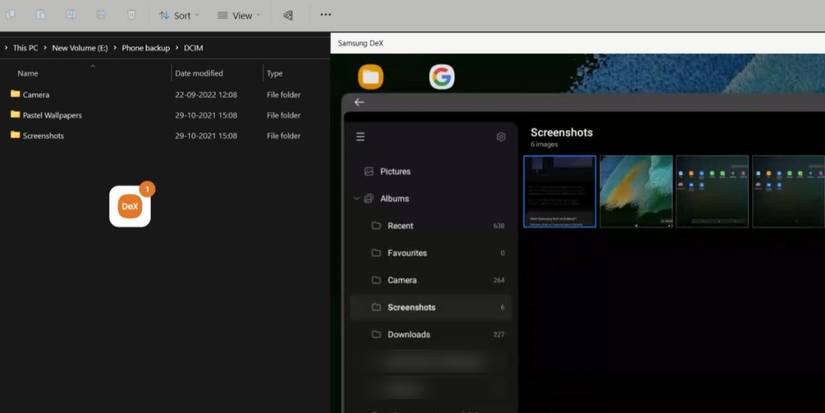Click the Paste clipboard icon in toolbar

tap(41, 15)
